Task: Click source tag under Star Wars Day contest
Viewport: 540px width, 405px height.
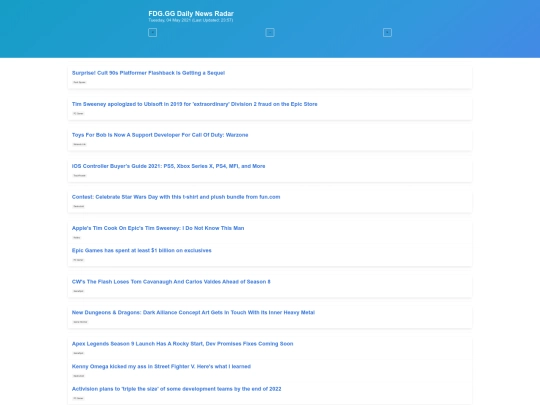Action: coord(79,206)
